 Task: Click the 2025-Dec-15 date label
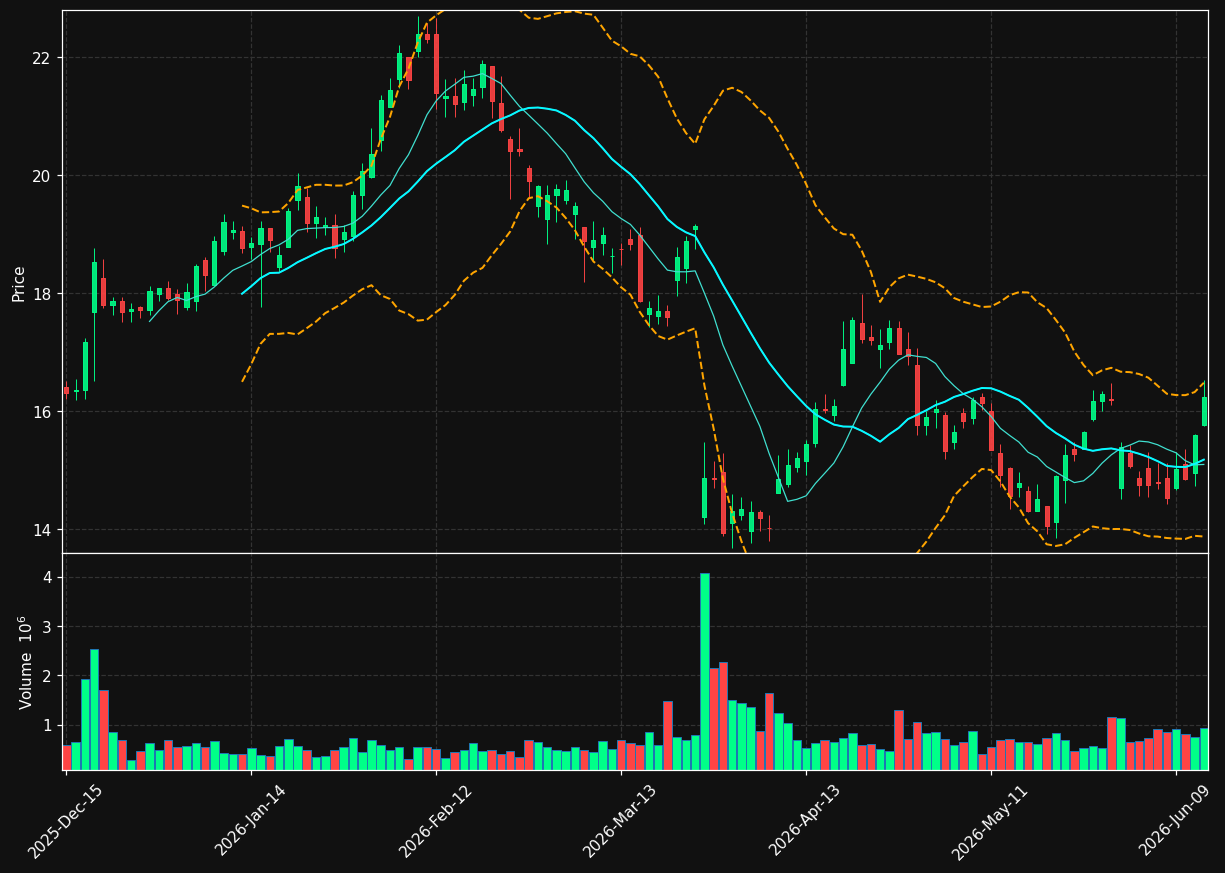65,821
